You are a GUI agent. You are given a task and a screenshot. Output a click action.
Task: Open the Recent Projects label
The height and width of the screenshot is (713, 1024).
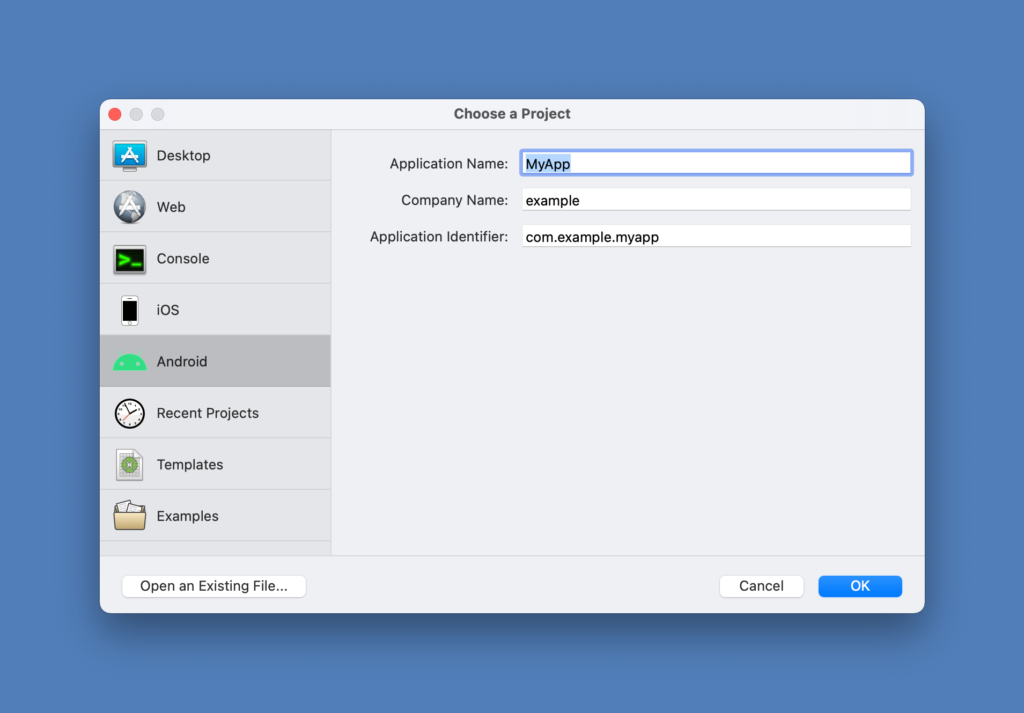point(208,413)
